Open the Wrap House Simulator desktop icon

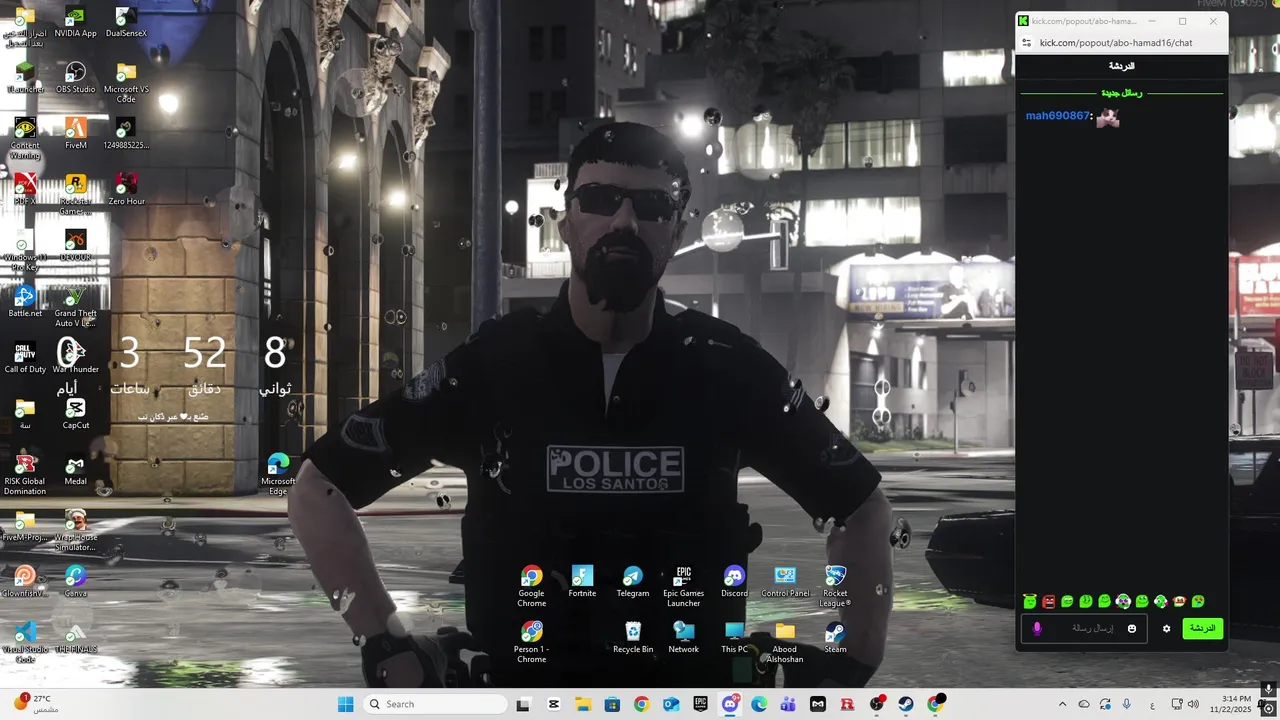coord(75,531)
